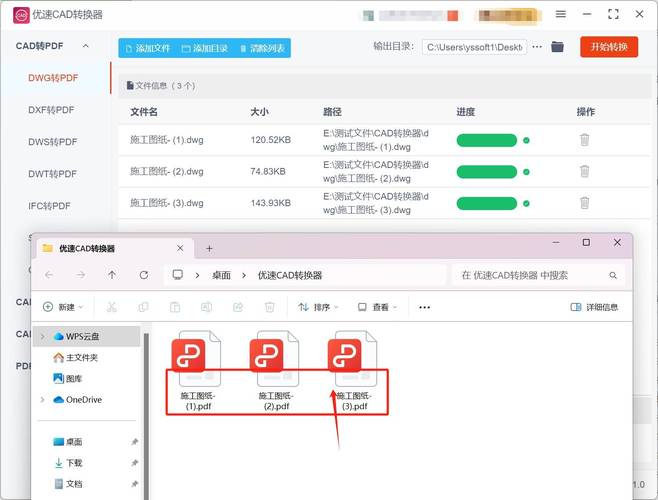This screenshot has width=658, height=500.
Task: Select 主文件夹 in navigation pane
Action: coord(76,358)
